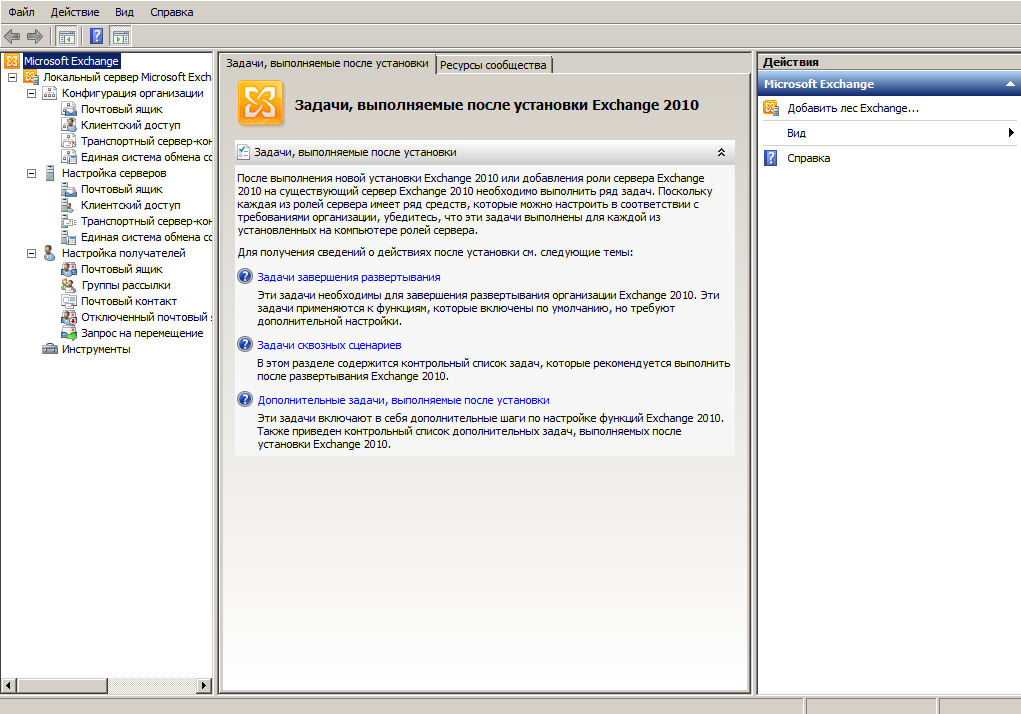The width and height of the screenshot is (1021, 714).
Task: Click Почтовый ящик icon under Настройка получателей
Action: [x=68, y=269]
